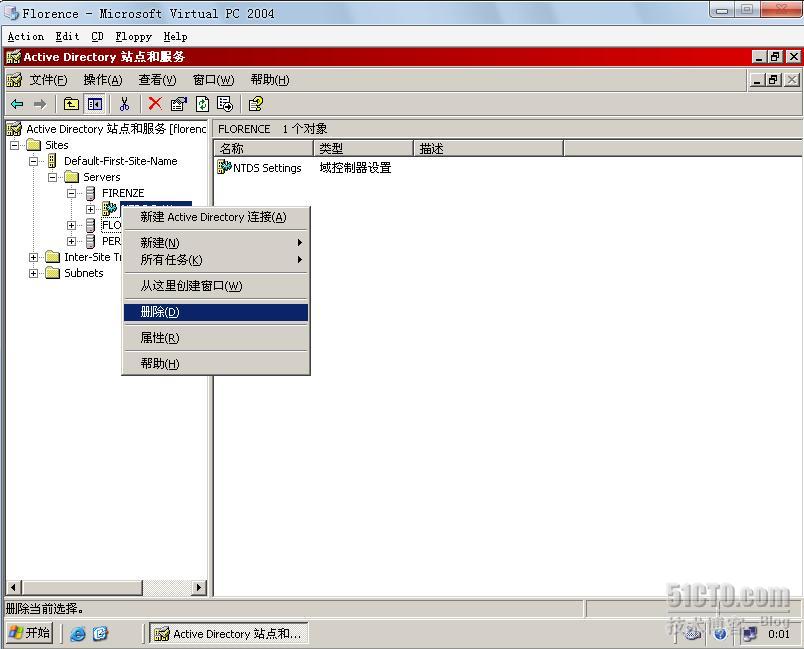The height and width of the screenshot is (649, 804).
Task: Sort by the 类型 column header
Action: tap(363, 149)
